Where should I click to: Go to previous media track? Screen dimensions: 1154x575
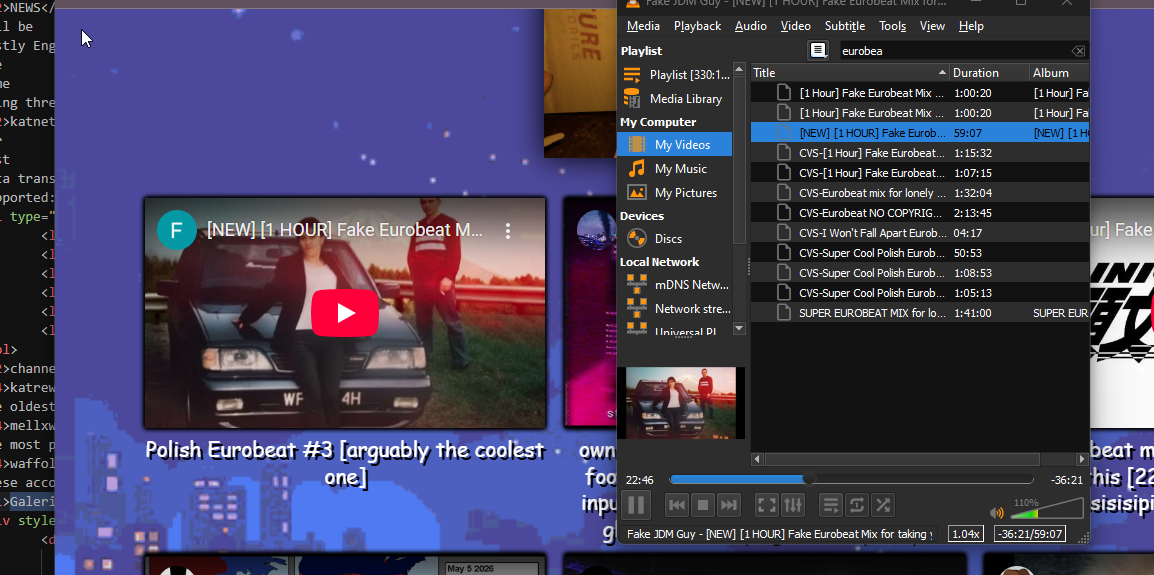coord(677,506)
